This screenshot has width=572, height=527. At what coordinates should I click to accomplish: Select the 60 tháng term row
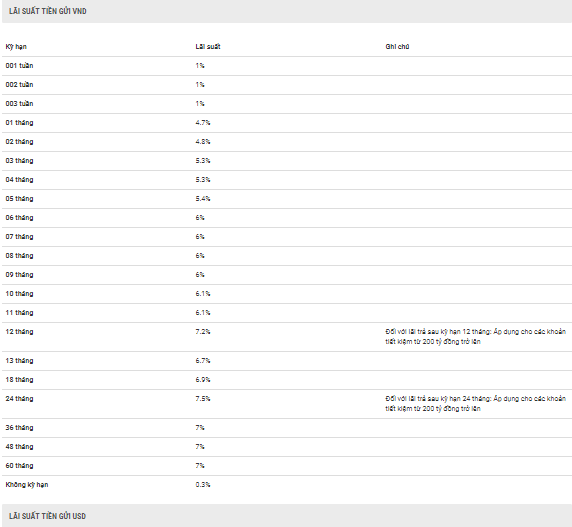point(287,466)
